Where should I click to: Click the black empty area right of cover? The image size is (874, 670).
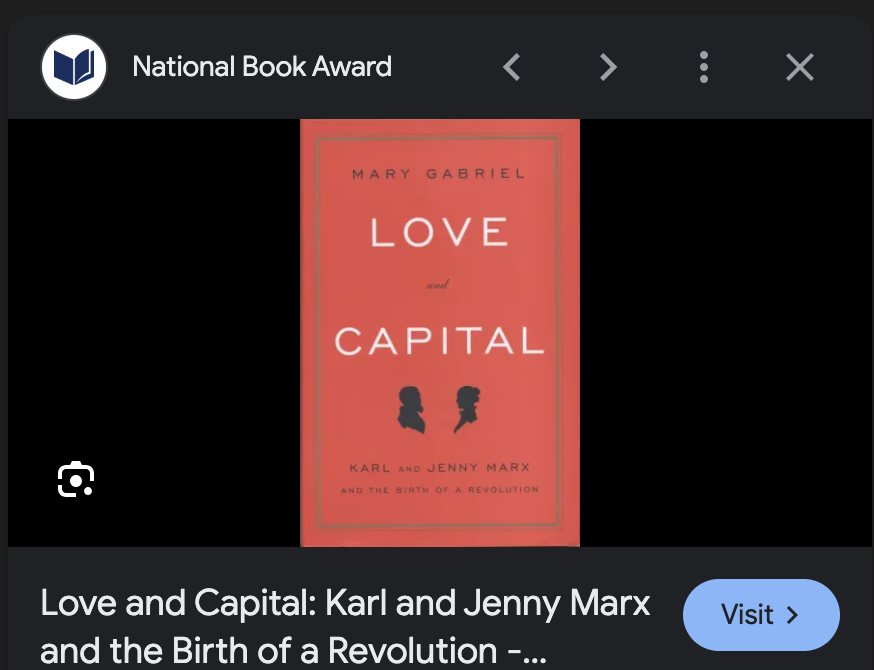[726, 333]
